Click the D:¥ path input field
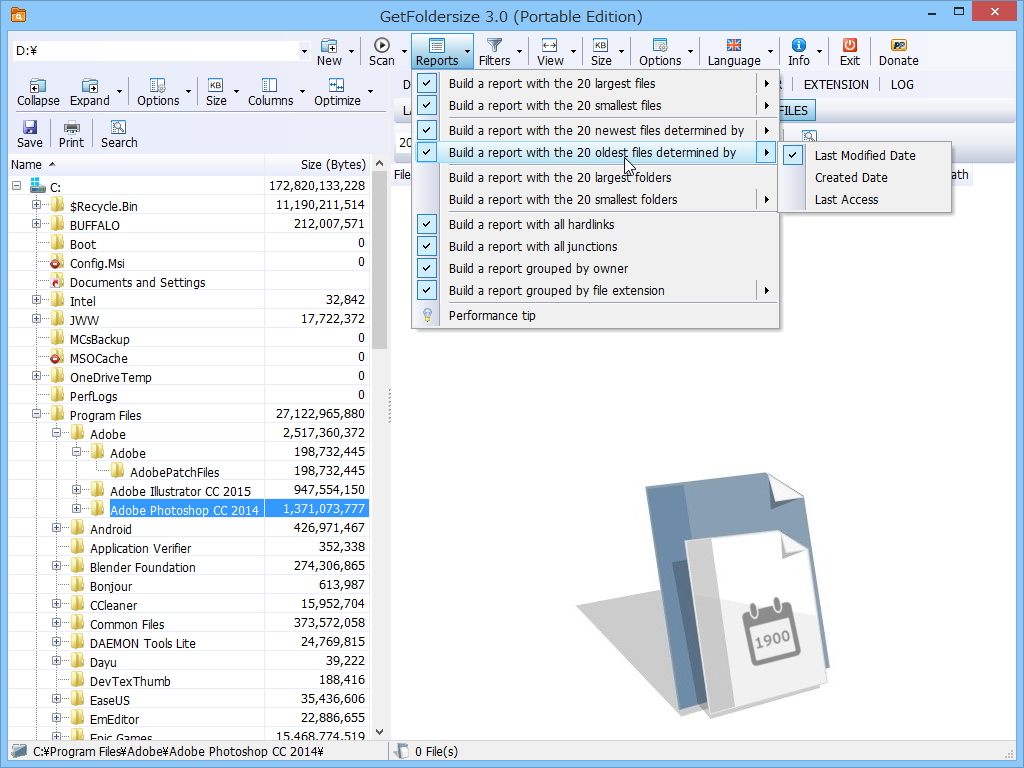This screenshot has width=1024, height=768. [x=155, y=51]
